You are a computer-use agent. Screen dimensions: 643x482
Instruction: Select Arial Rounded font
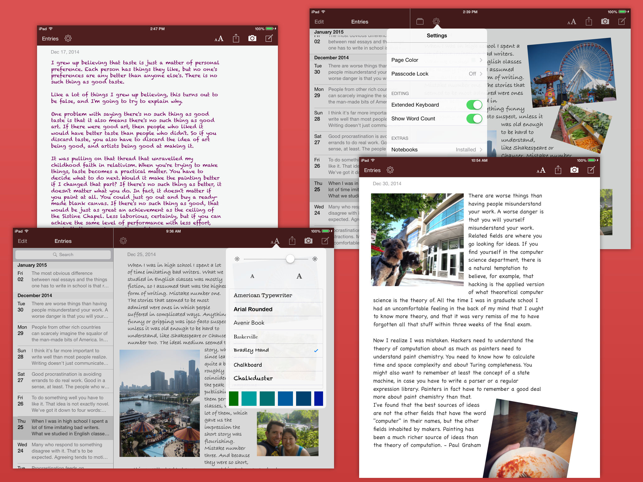278,309
